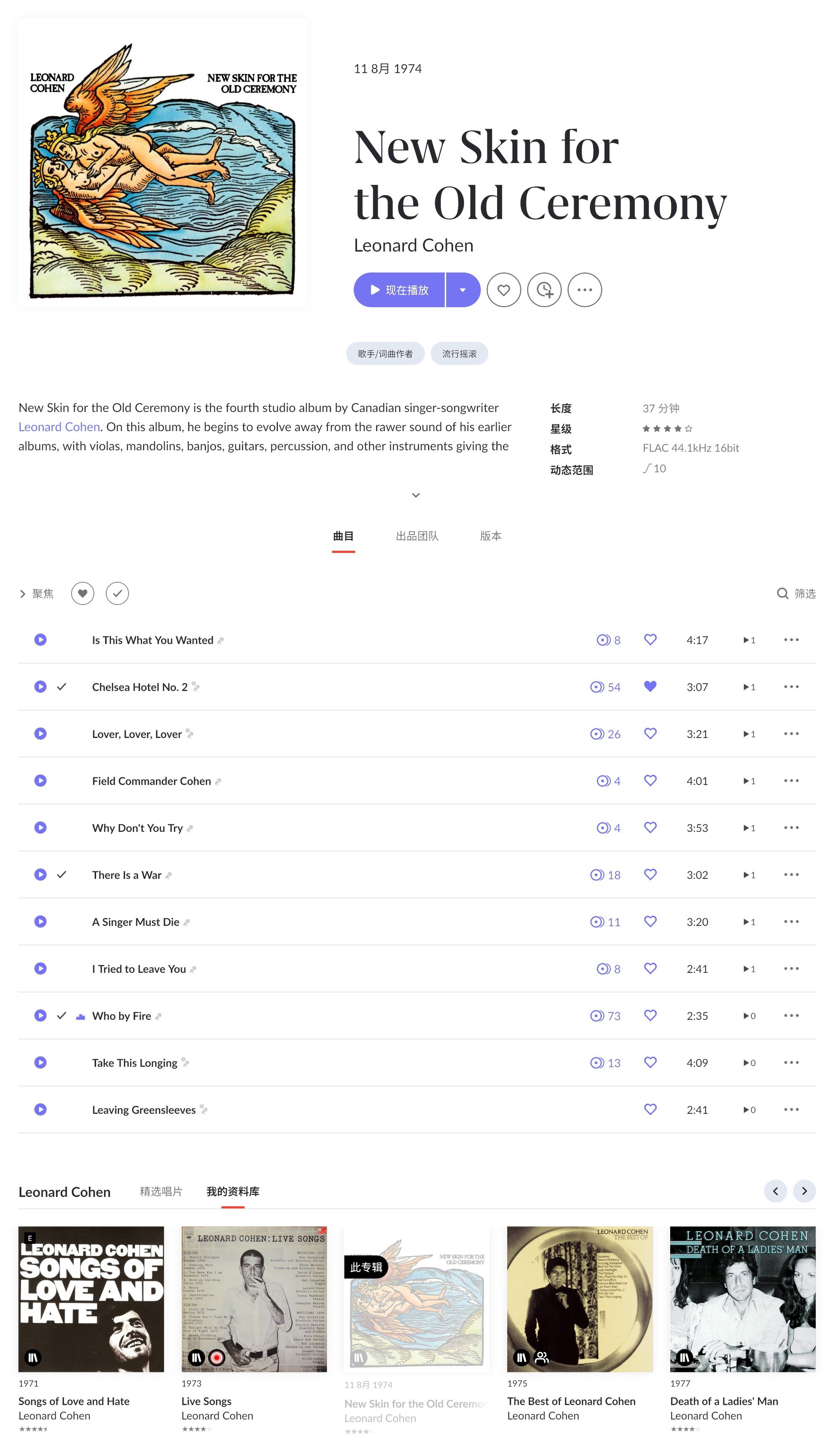Open the Death of a Ladies' Man album

click(x=743, y=1300)
